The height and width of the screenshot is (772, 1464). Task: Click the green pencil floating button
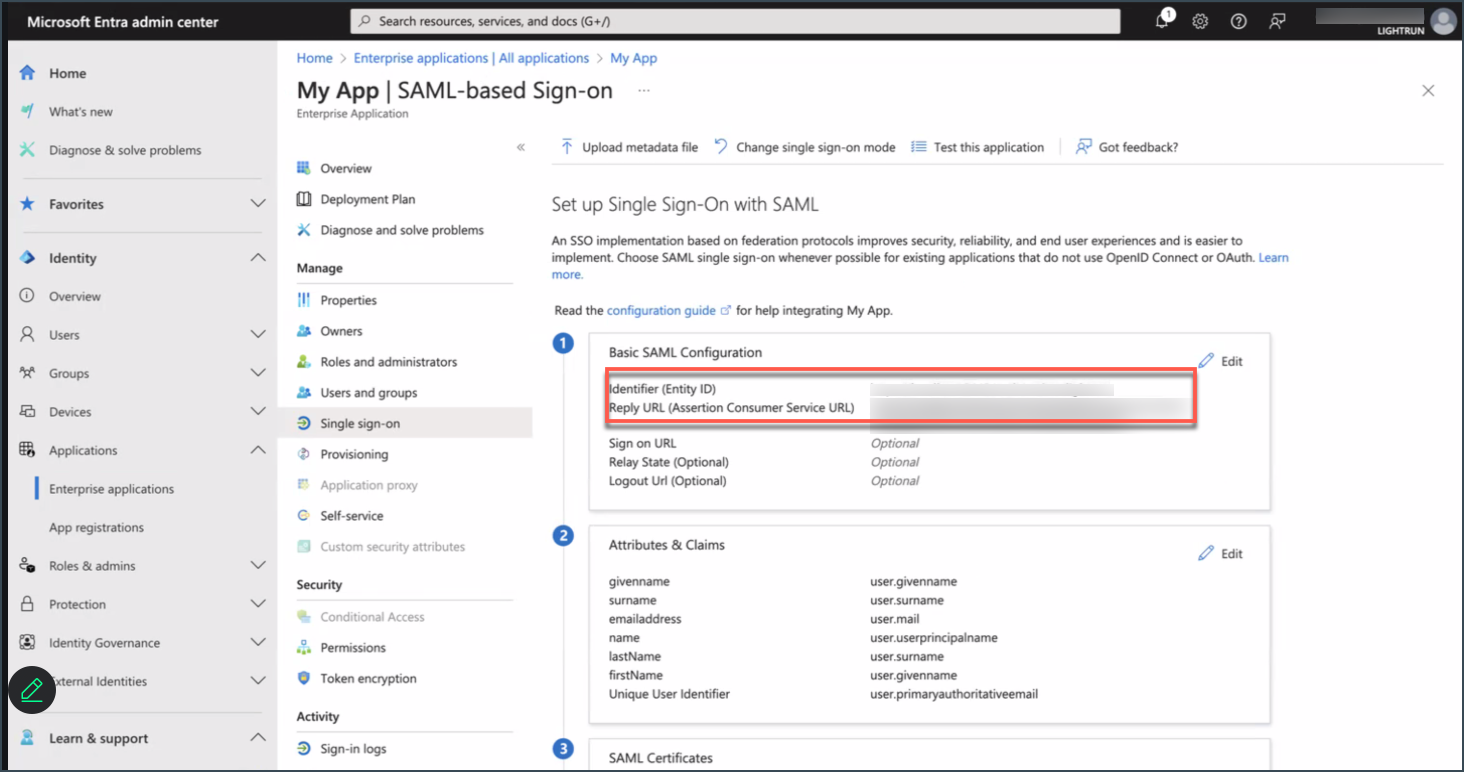(x=31, y=689)
